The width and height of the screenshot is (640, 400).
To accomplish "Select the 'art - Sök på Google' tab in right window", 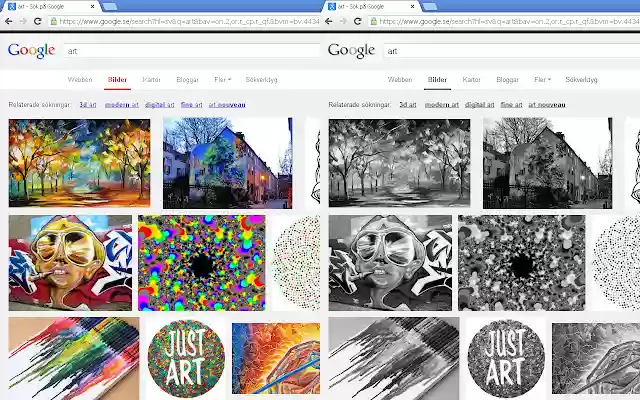I will tap(370, 7).
